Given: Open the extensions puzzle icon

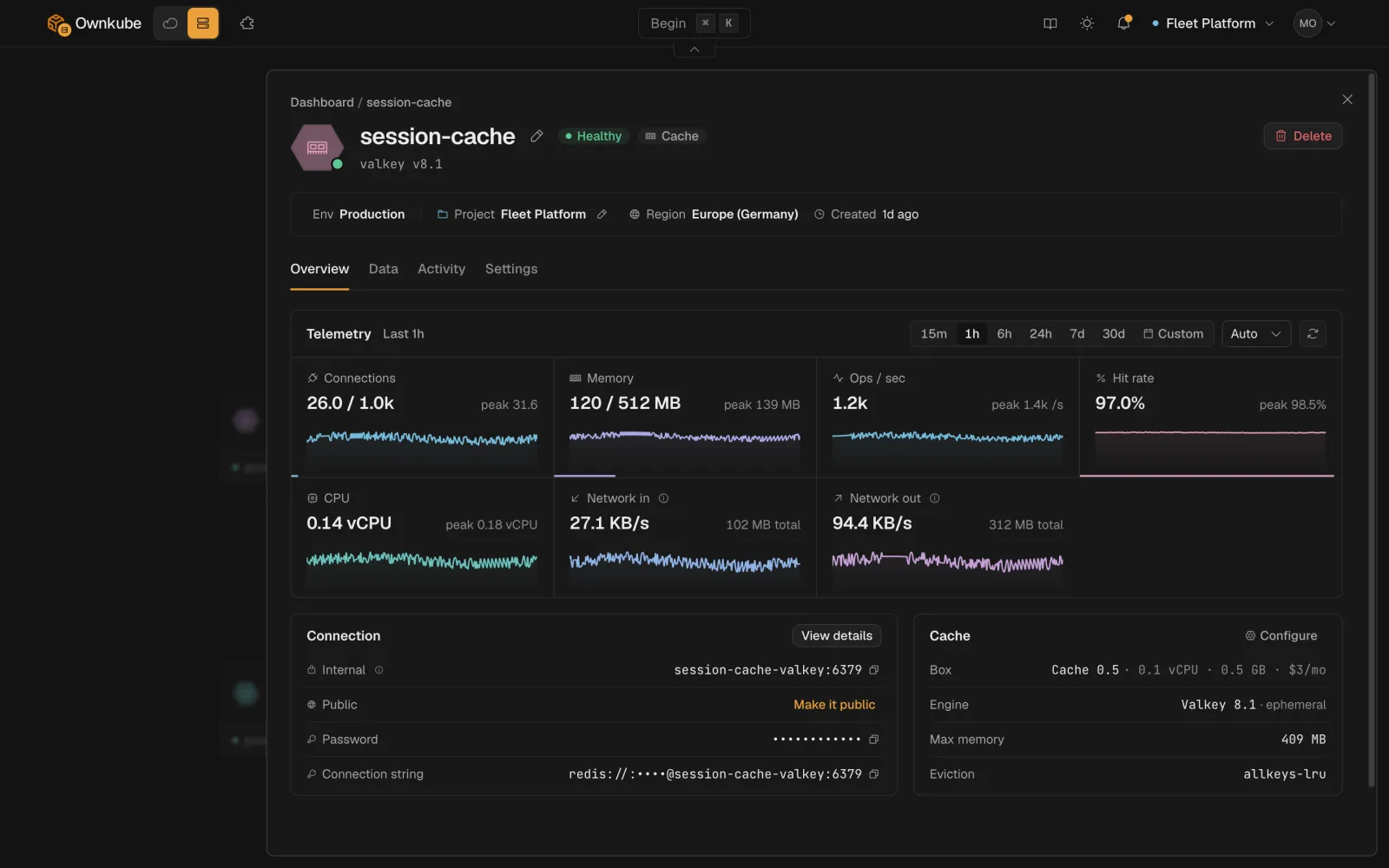Looking at the screenshot, I should [247, 23].
